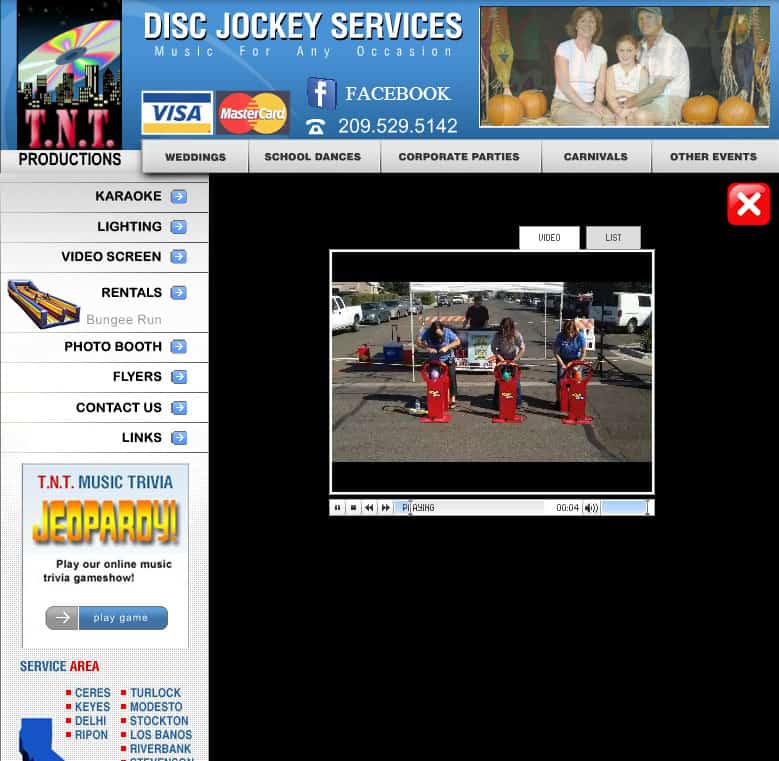
Task: Close the video overlay with red X
Action: [x=749, y=204]
